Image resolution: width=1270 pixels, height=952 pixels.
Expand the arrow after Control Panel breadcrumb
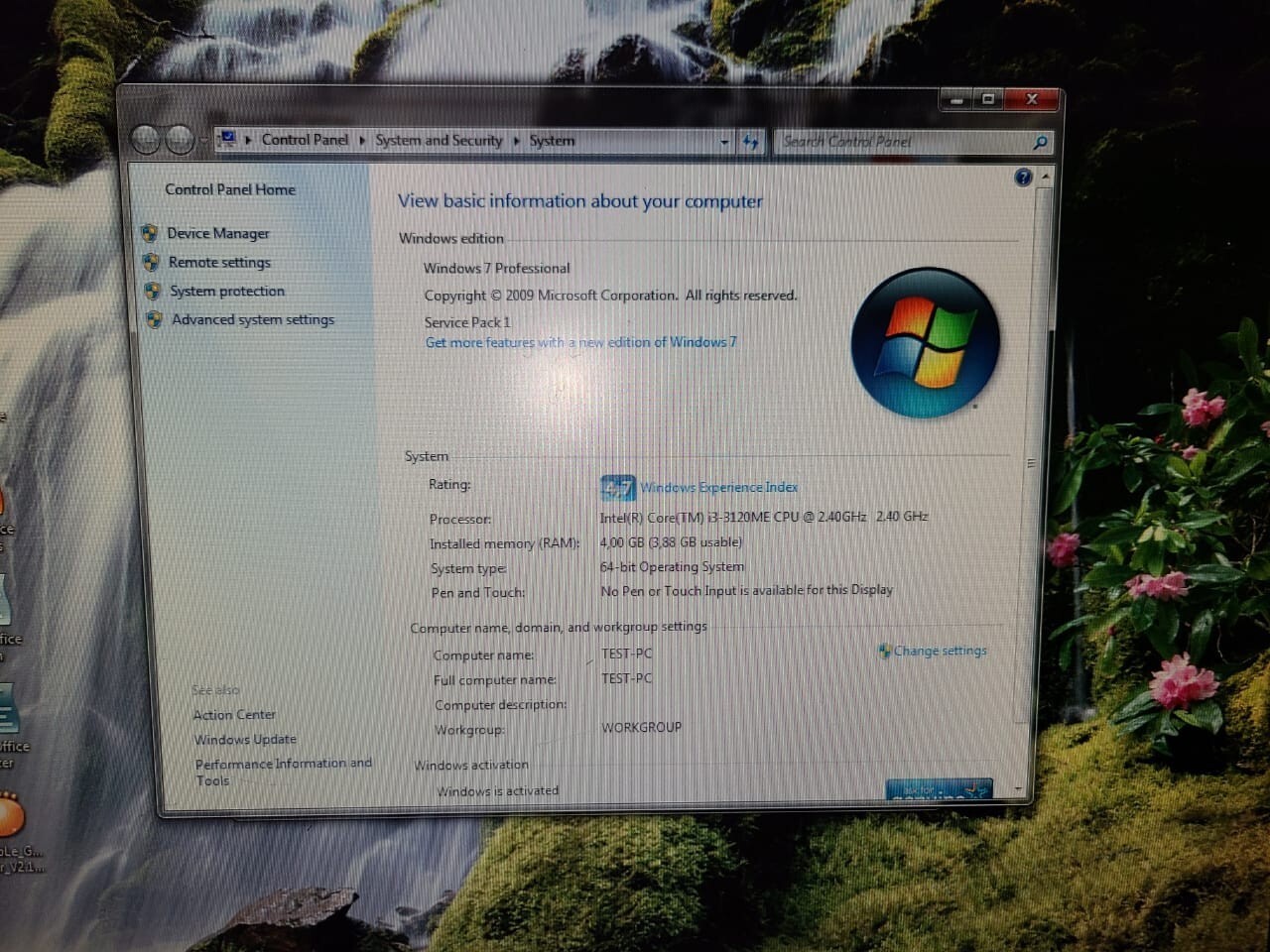(362, 140)
